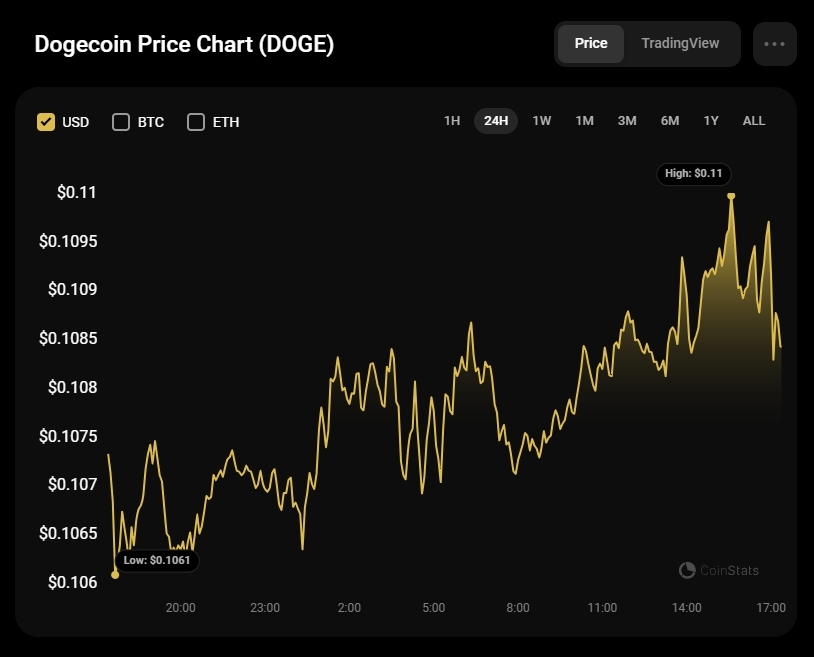The image size is (814, 657).
Task: Show ALL time price history
Action: 754,121
